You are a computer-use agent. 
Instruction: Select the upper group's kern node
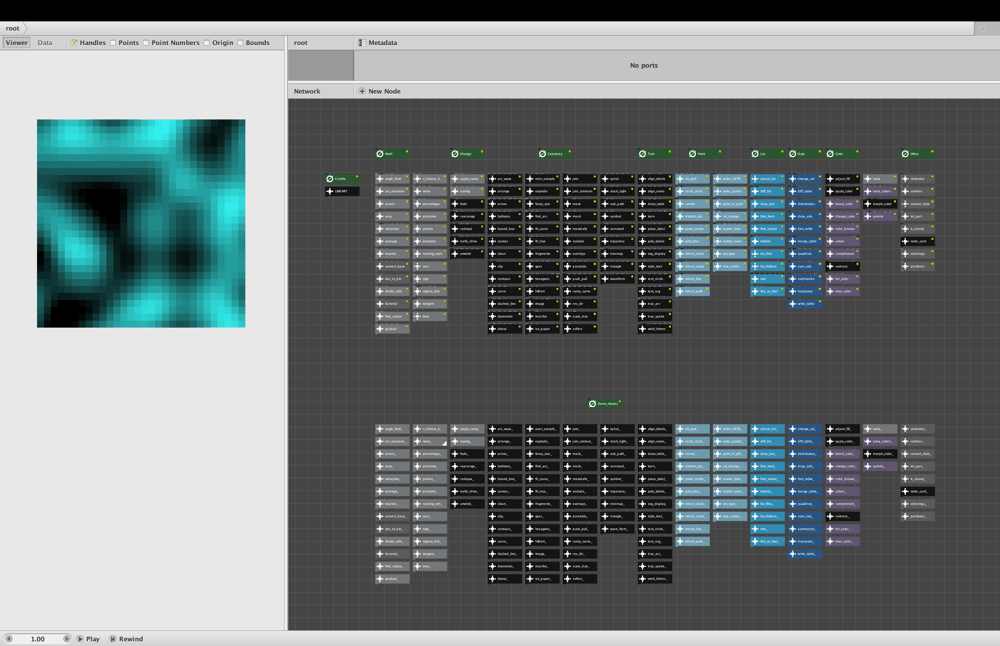point(655,216)
